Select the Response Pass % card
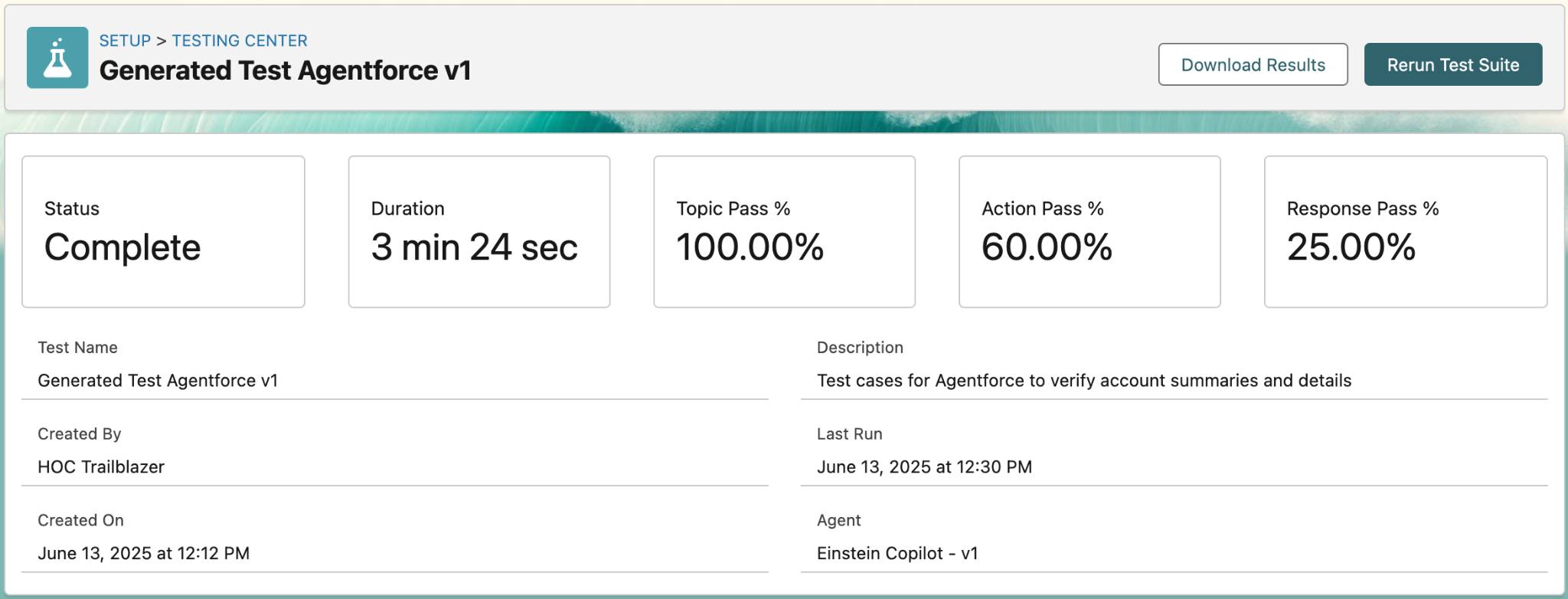 pos(1404,230)
